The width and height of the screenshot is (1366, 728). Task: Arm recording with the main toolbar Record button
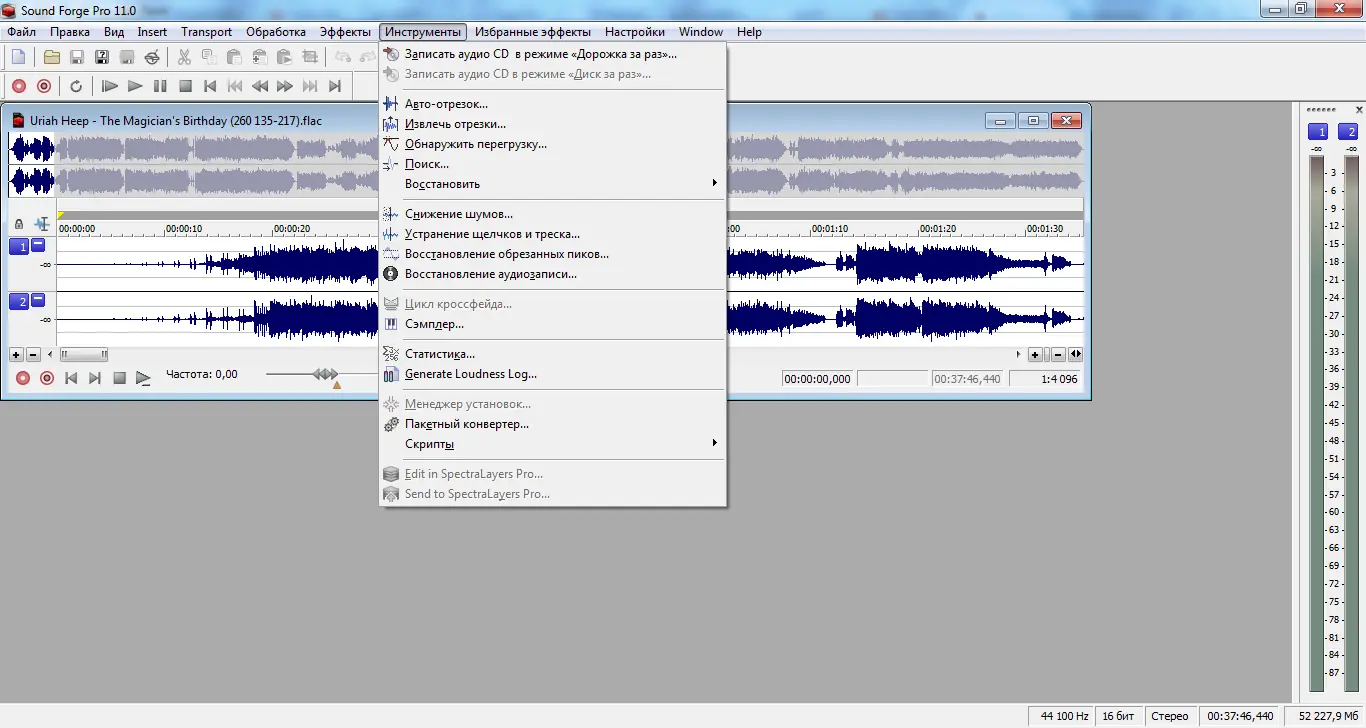pyautogui.click(x=19, y=86)
